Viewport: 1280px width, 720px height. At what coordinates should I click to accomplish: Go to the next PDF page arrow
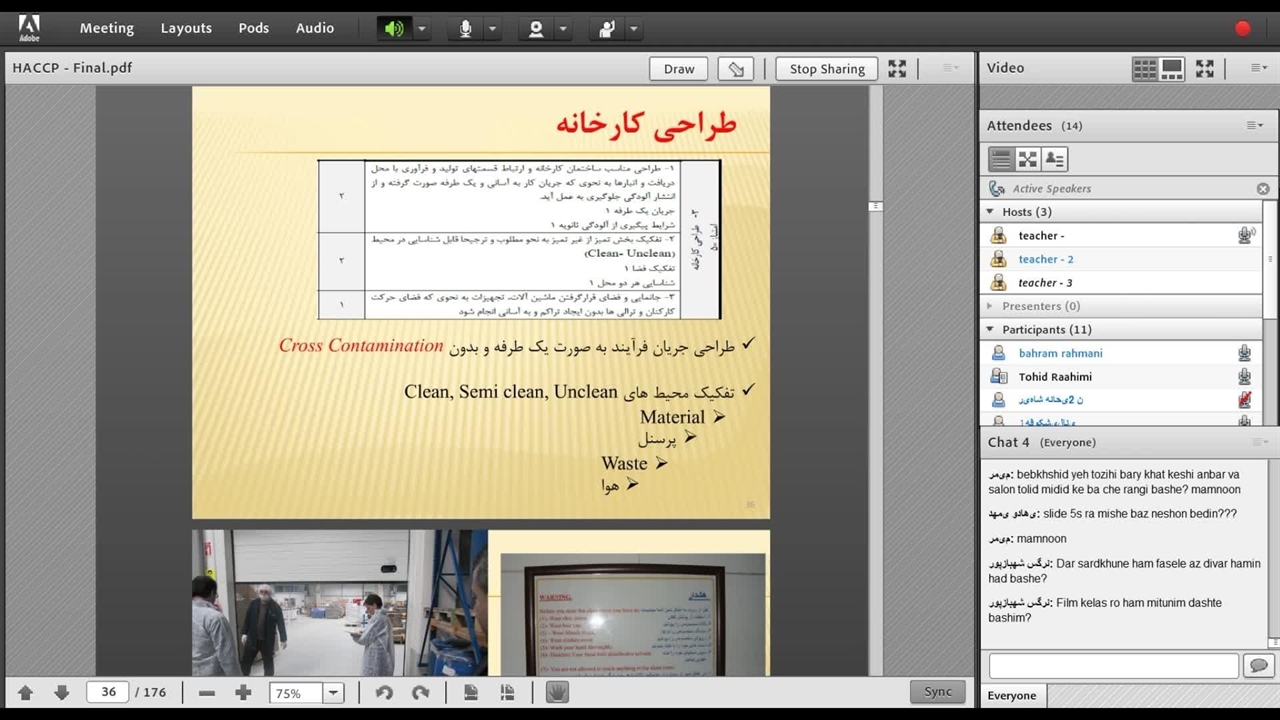(x=61, y=692)
